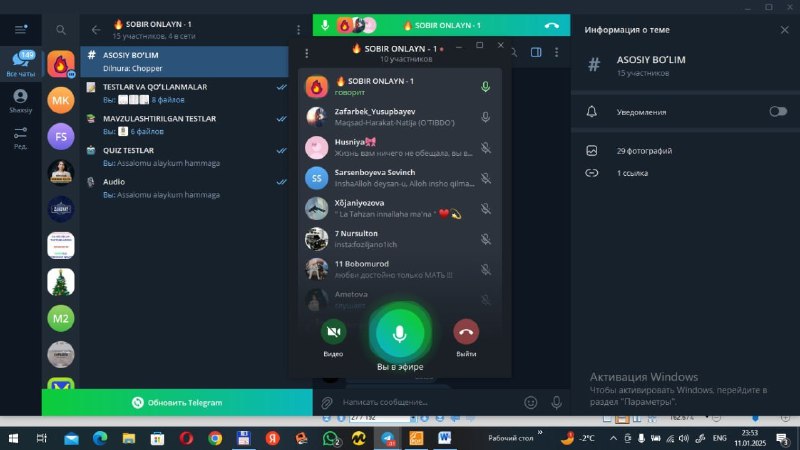
Task: Leave the voice chat with 'Выйти' button
Action: pos(466,332)
